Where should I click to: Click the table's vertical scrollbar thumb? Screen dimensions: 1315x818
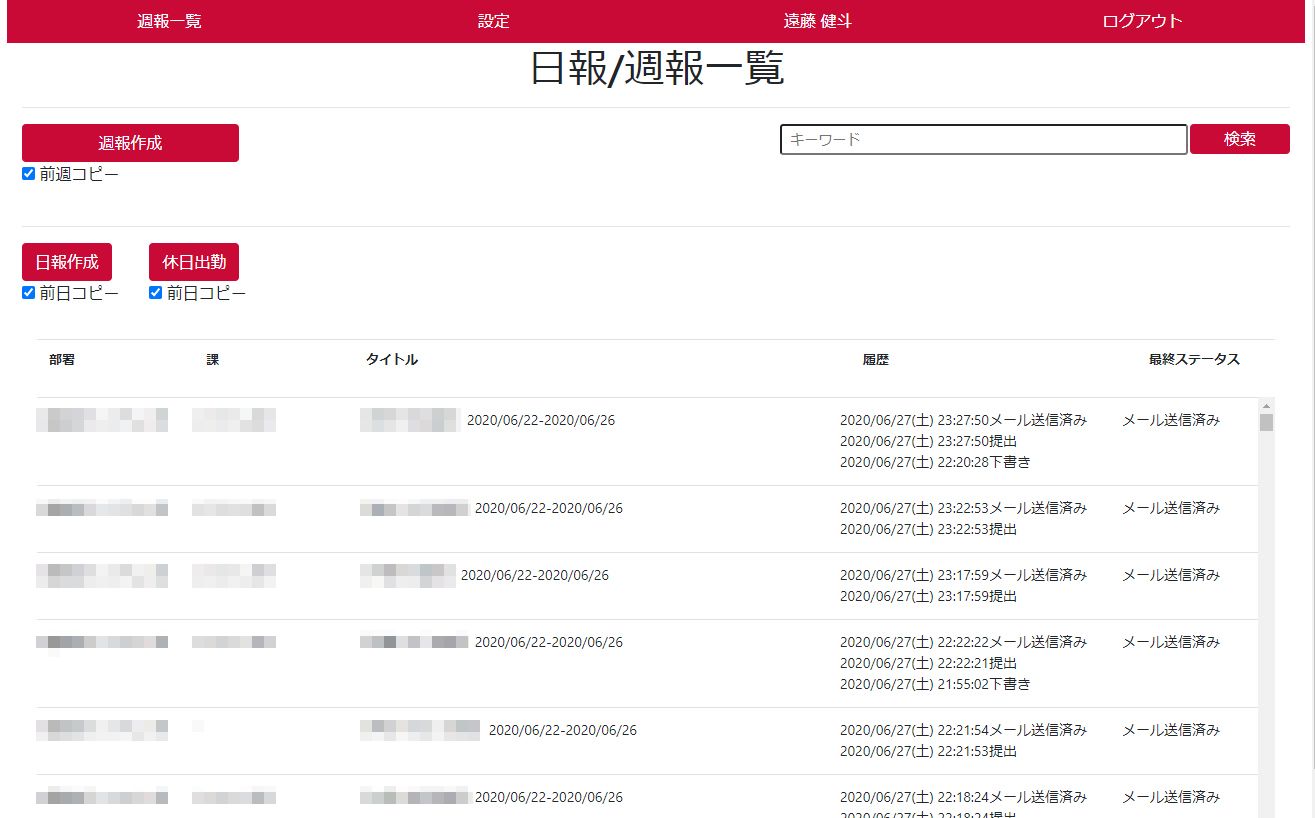click(x=1266, y=422)
